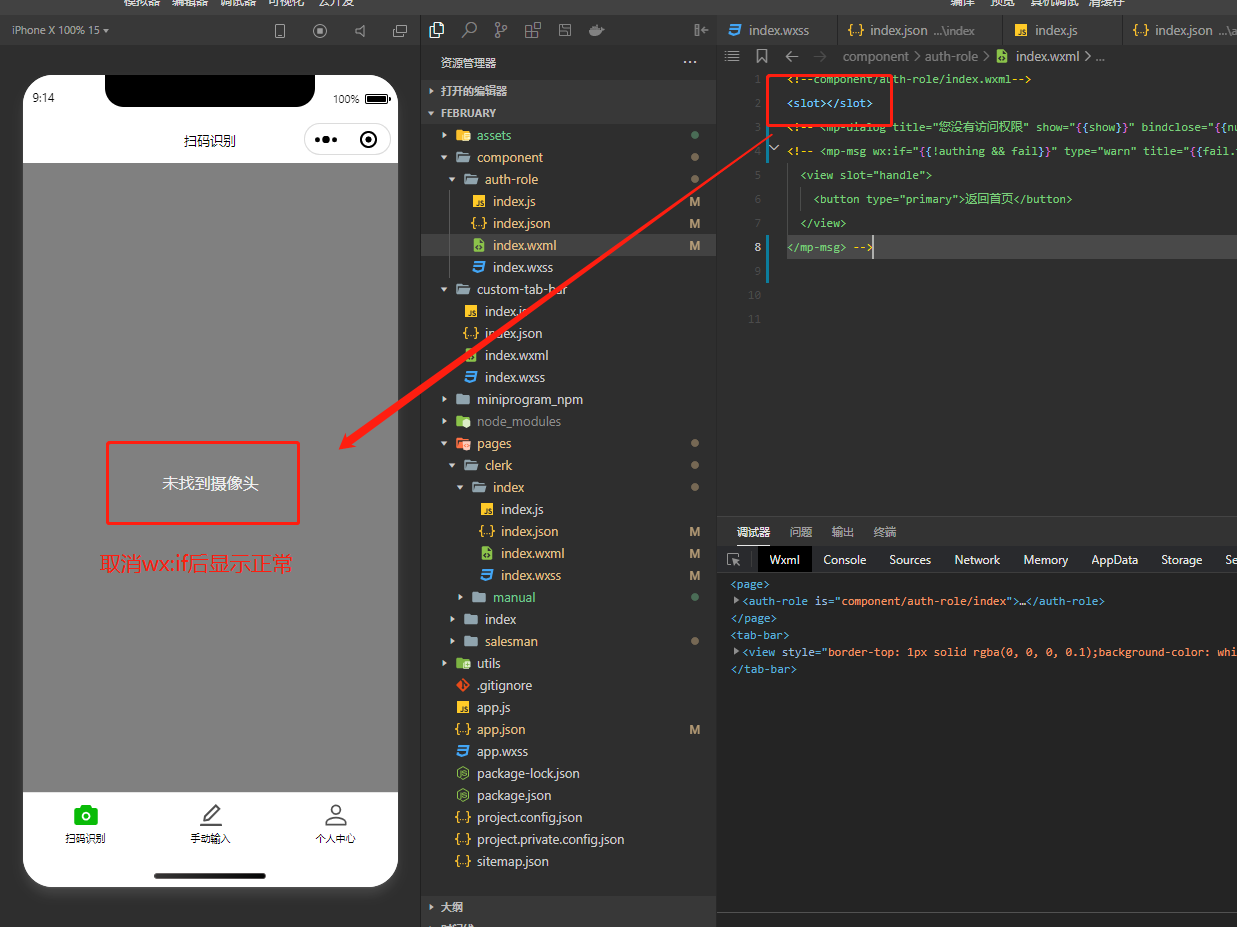The width and height of the screenshot is (1237, 927).
Task: Open the explorer more actions ellipsis
Action: click(690, 62)
